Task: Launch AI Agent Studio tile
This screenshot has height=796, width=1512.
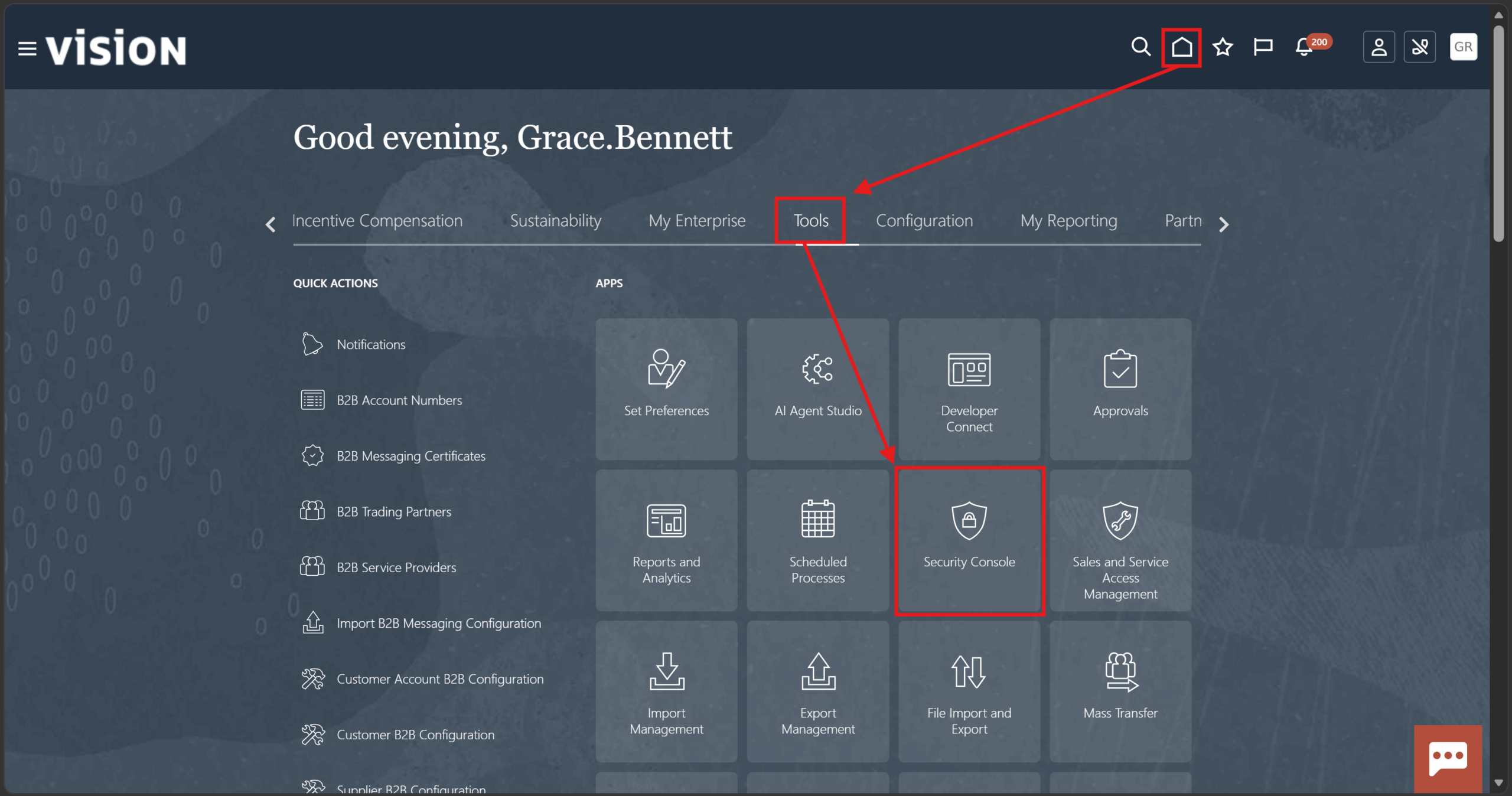Action: click(817, 389)
